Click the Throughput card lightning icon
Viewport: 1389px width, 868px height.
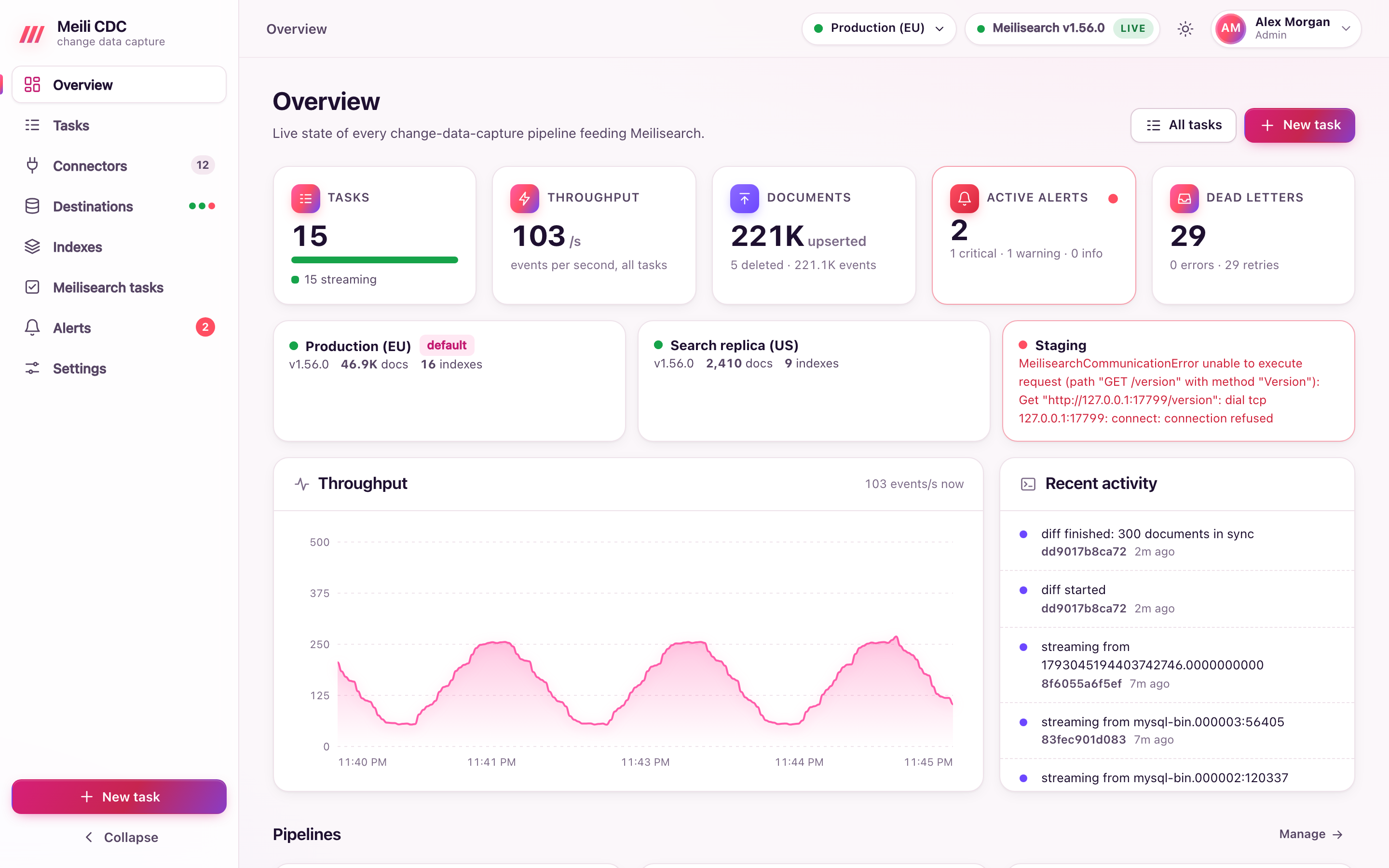coord(525,199)
